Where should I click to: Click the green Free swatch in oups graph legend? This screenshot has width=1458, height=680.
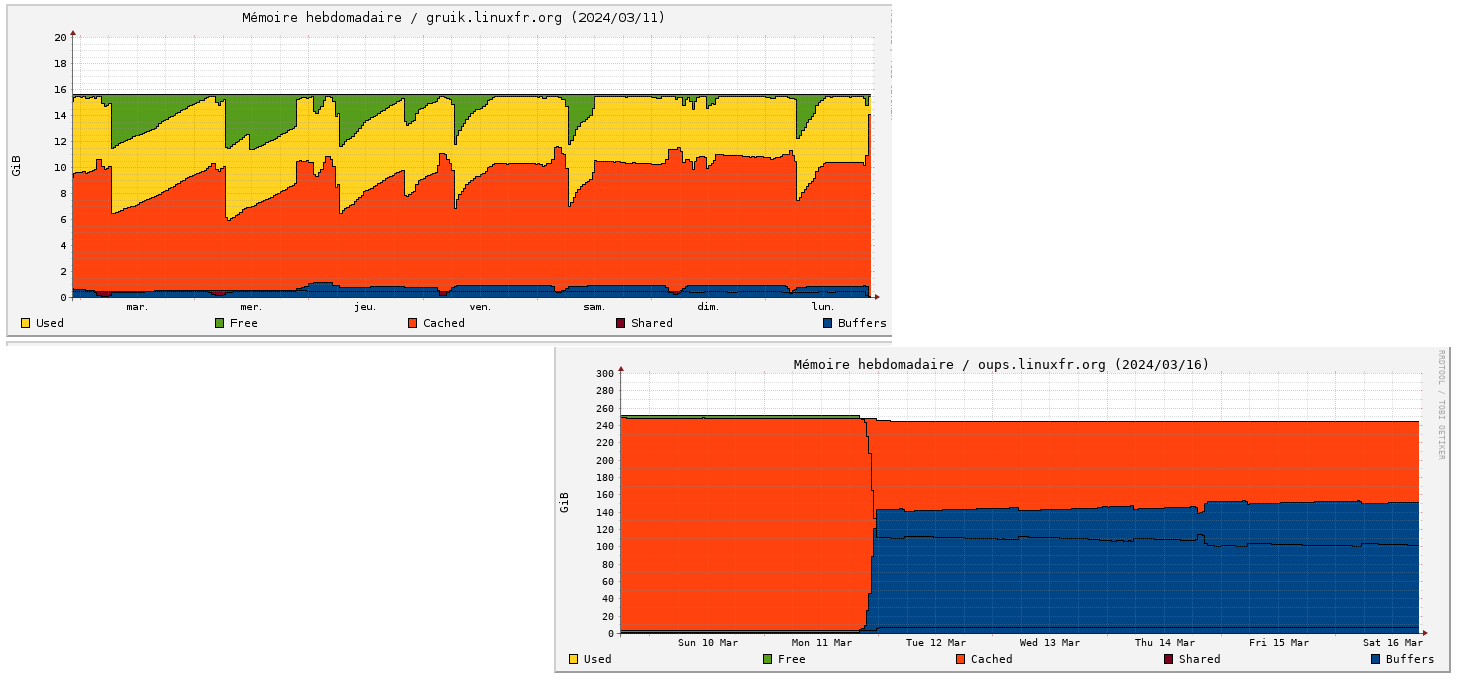(767, 659)
